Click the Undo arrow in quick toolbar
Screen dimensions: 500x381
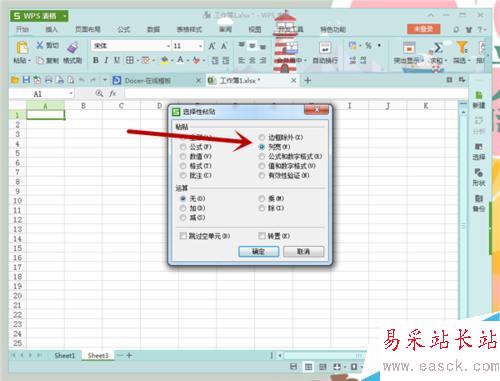click(82, 80)
